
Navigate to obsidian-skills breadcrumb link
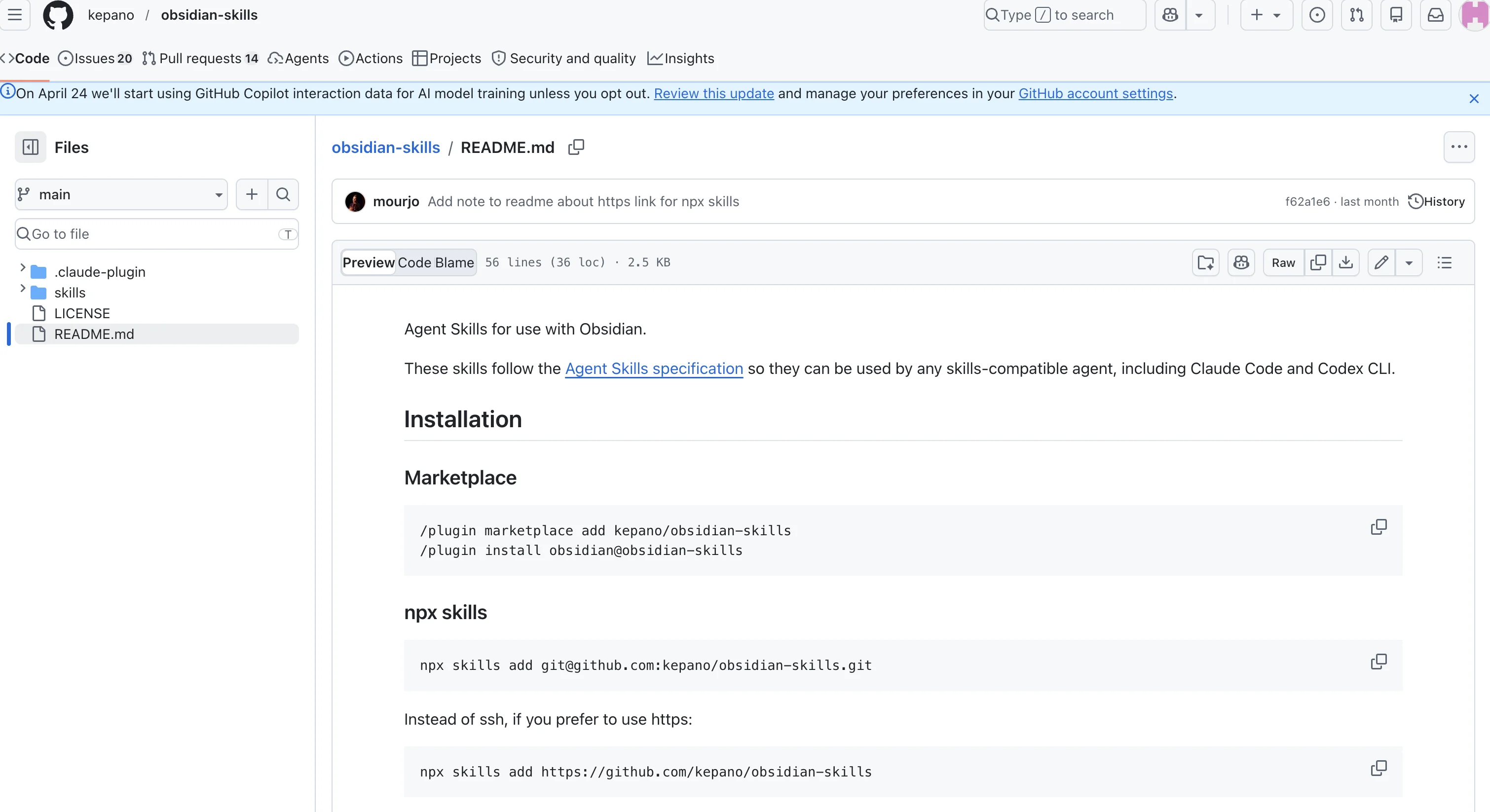pyautogui.click(x=386, y=148)
